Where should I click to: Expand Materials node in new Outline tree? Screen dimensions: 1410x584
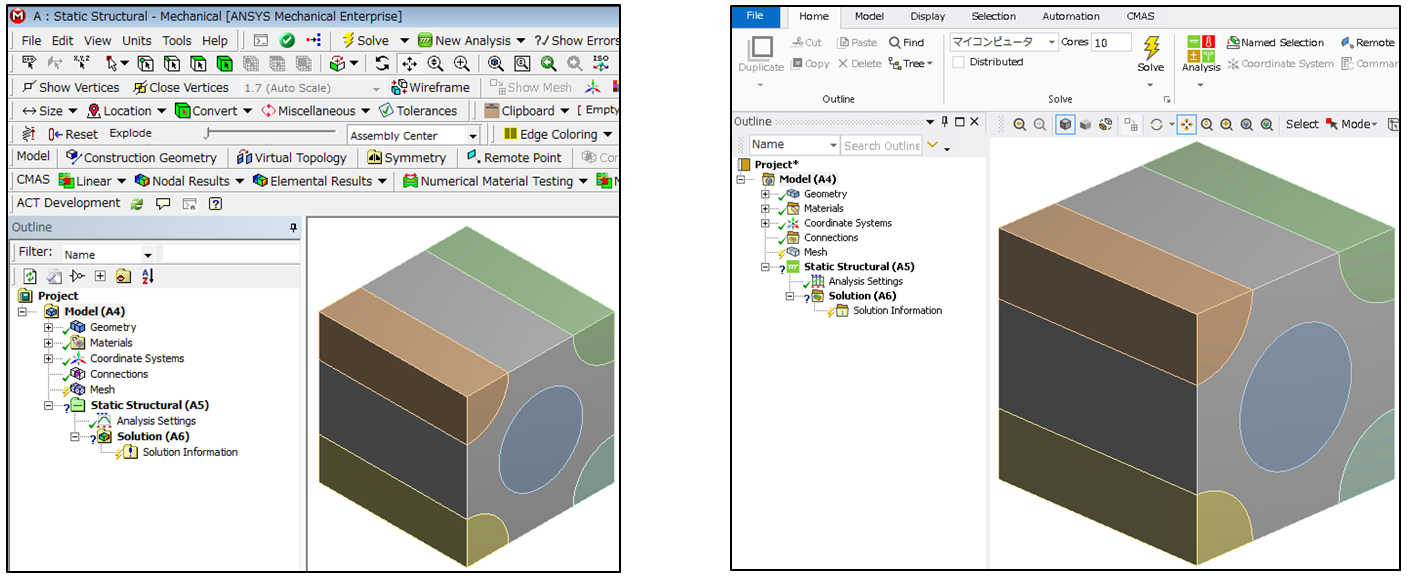(766, 208)
